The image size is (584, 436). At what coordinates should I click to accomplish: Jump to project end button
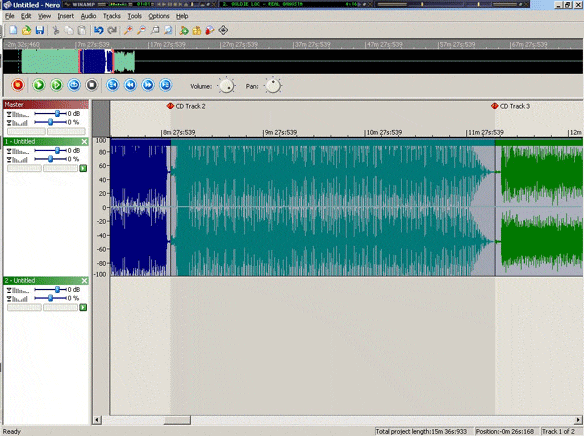(166, 85)
